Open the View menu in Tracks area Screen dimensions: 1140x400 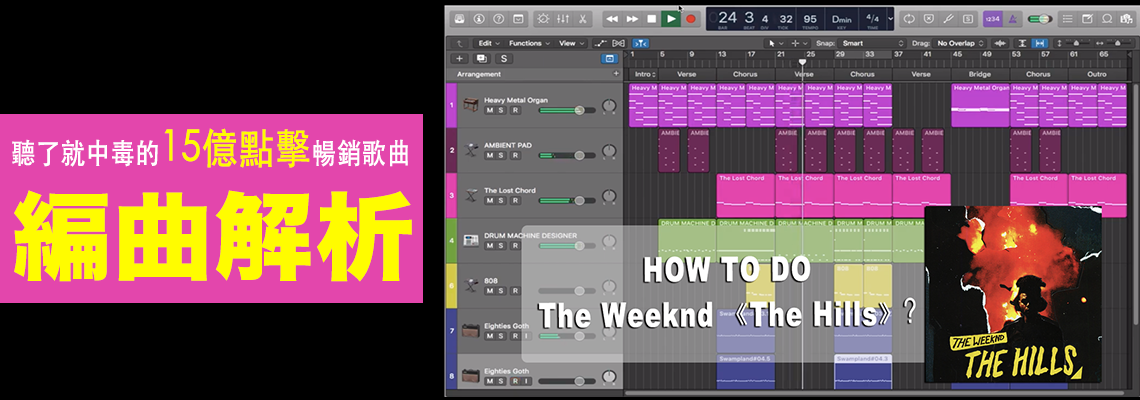(x=571, y=44)
